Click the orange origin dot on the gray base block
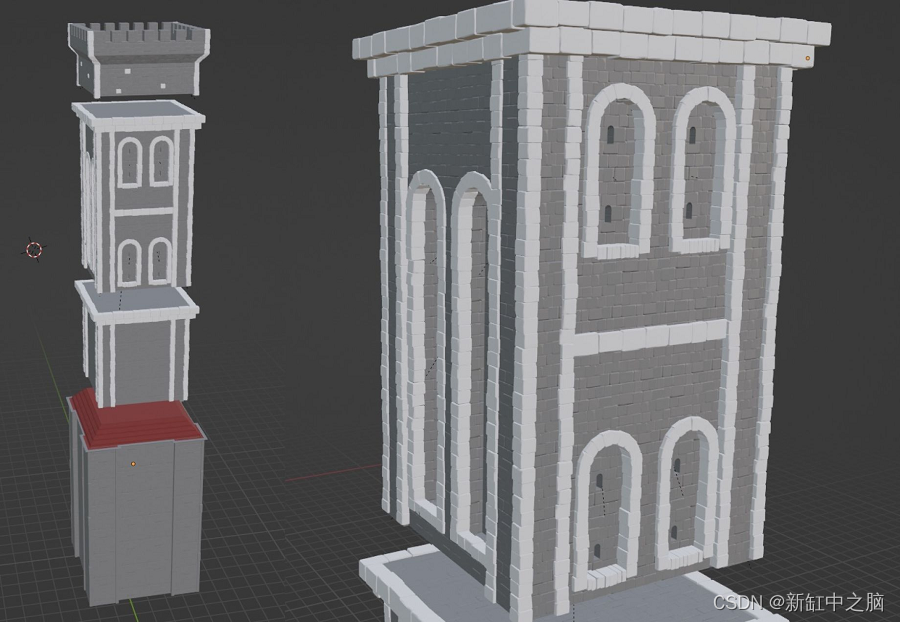 [133, 463]
